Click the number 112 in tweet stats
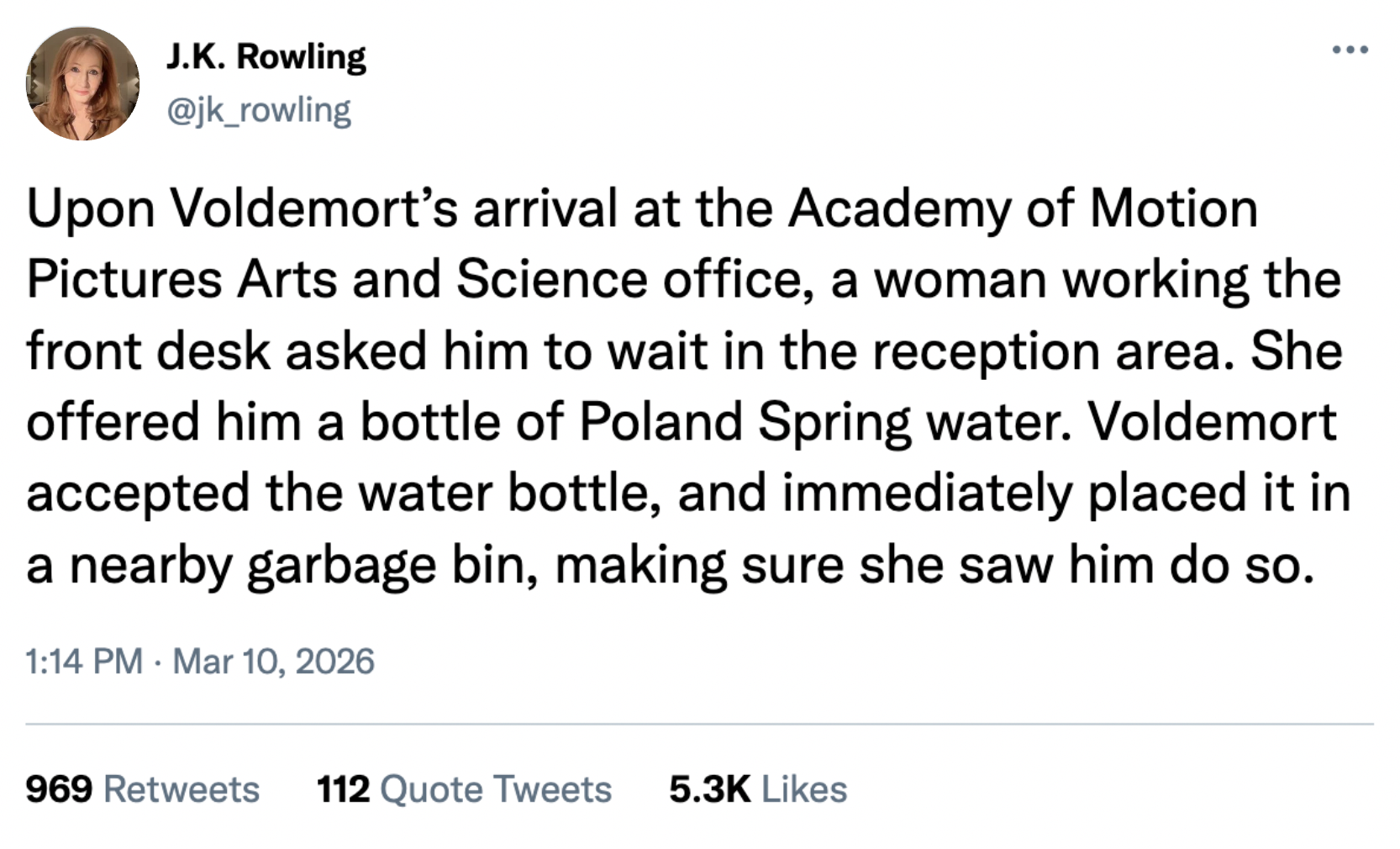This screenshot has width=1400, height=849. click(343, 789)
